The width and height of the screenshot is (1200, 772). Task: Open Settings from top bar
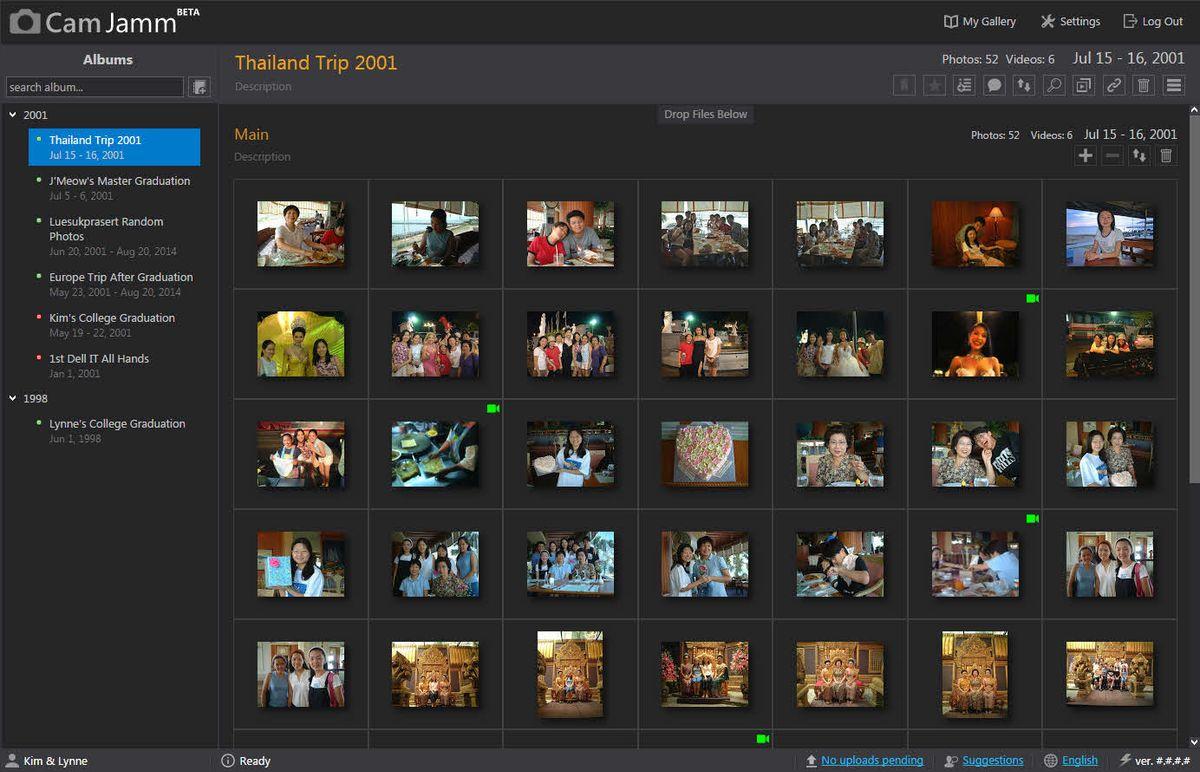coord(1070,21)
